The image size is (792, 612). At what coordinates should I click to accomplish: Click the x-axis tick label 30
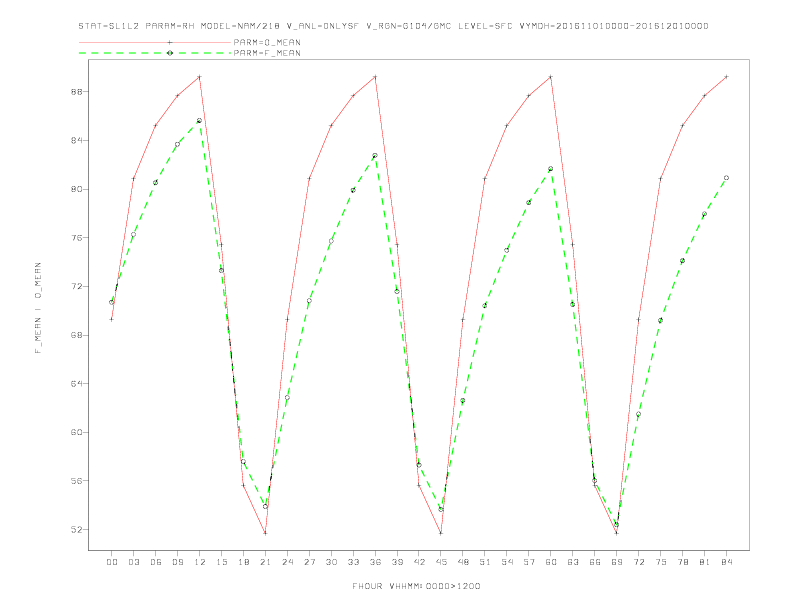[331, 562]
